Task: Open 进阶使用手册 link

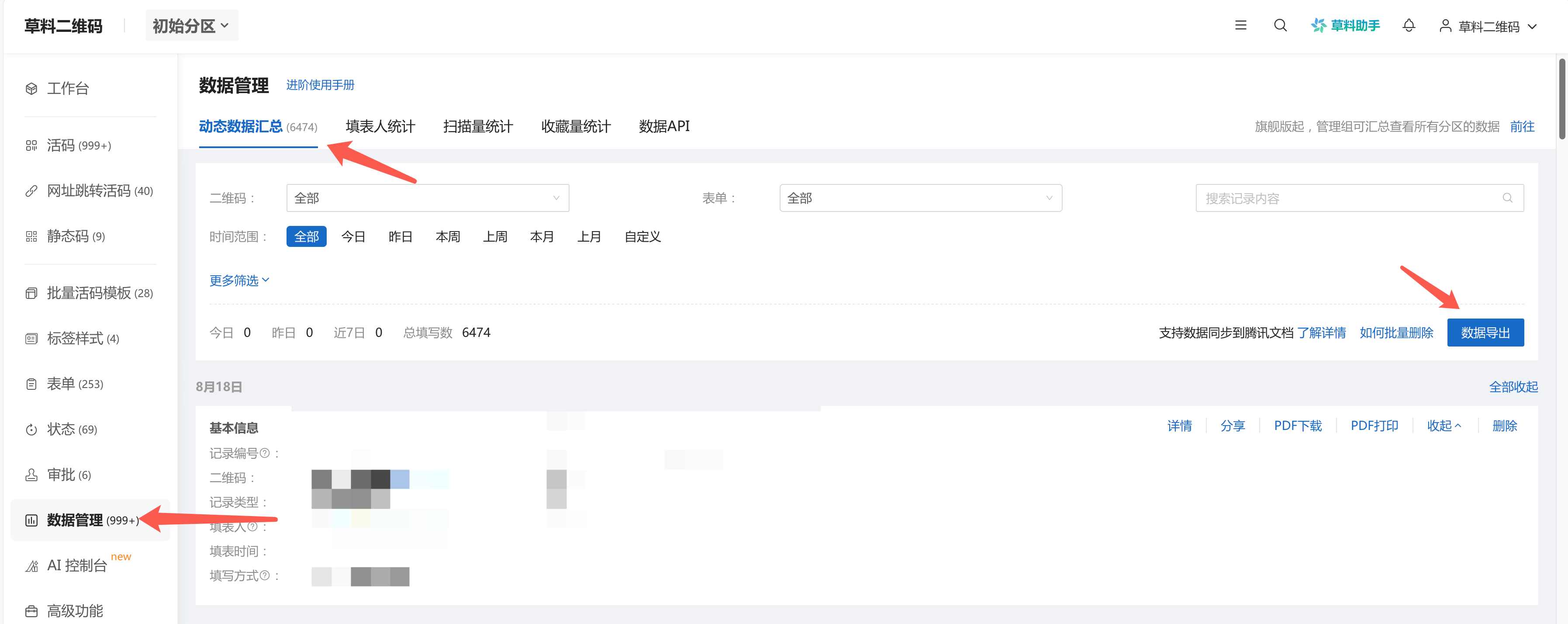Action: (320, 85)
